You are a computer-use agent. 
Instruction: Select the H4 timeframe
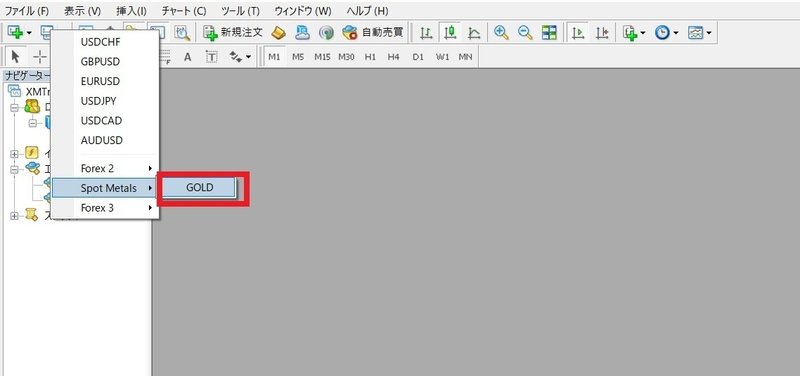(x=393, y=57)
